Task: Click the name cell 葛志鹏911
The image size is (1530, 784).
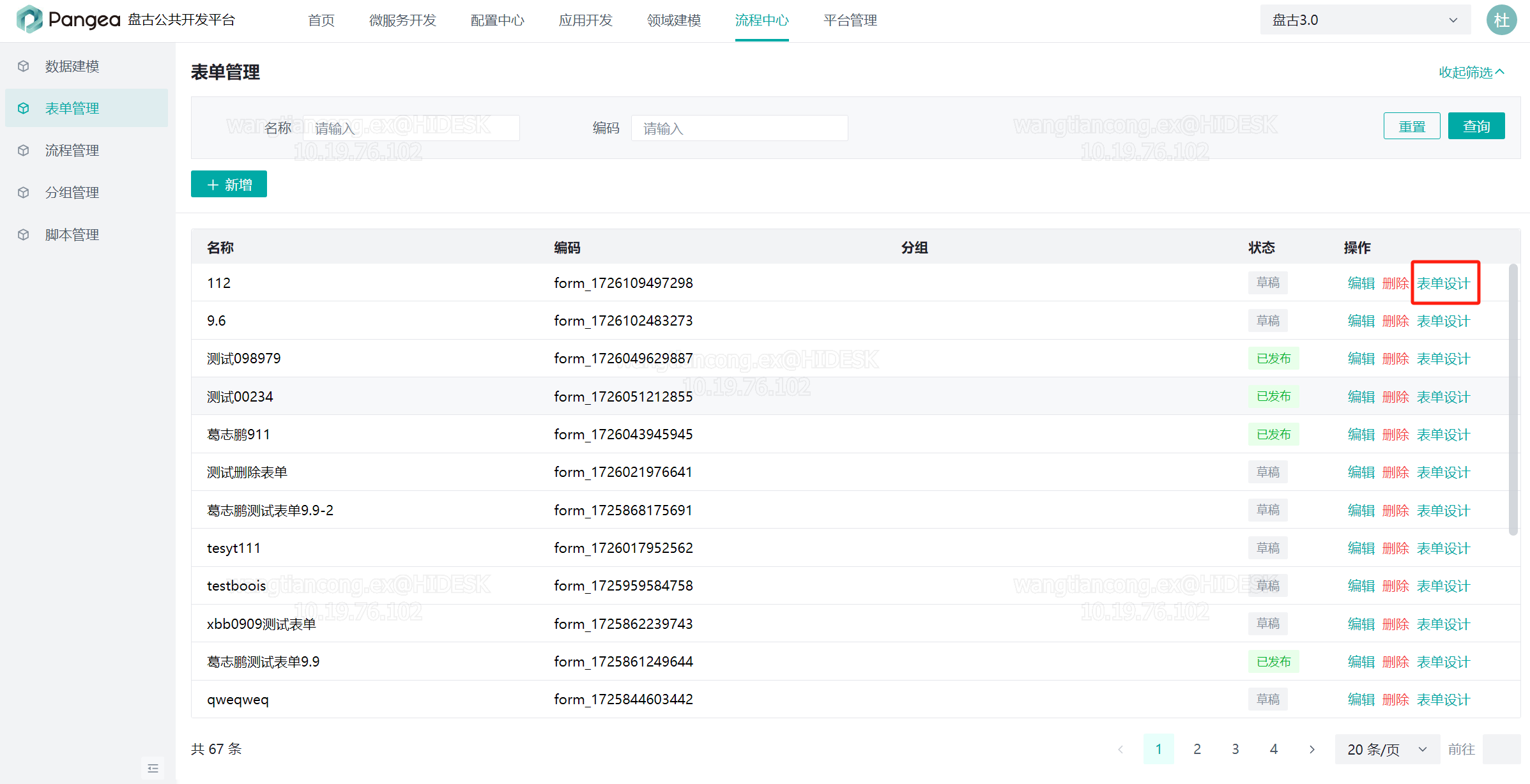Action: tap(239, 435)
